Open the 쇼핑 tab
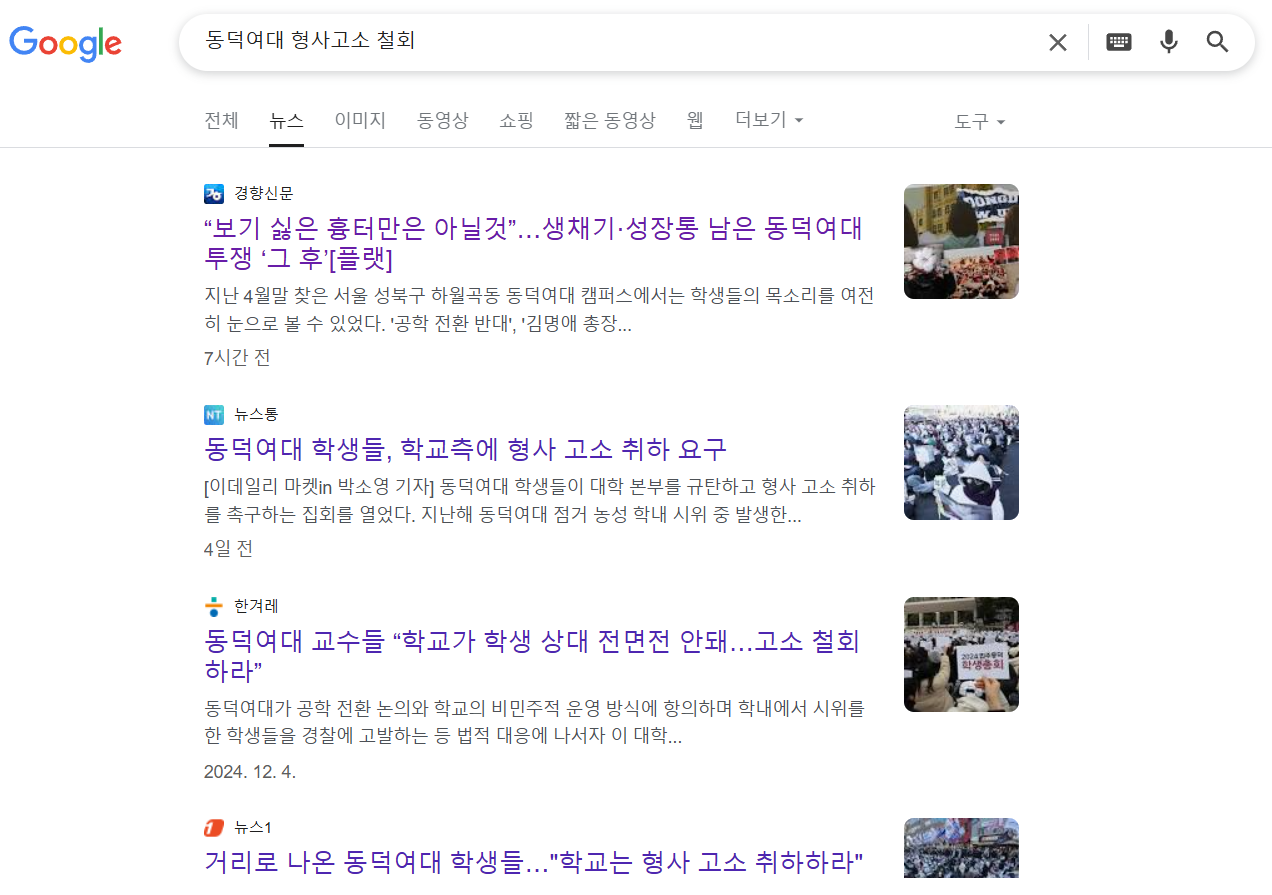The width and height of the screenshot is (1272, 895). [516, 120]
